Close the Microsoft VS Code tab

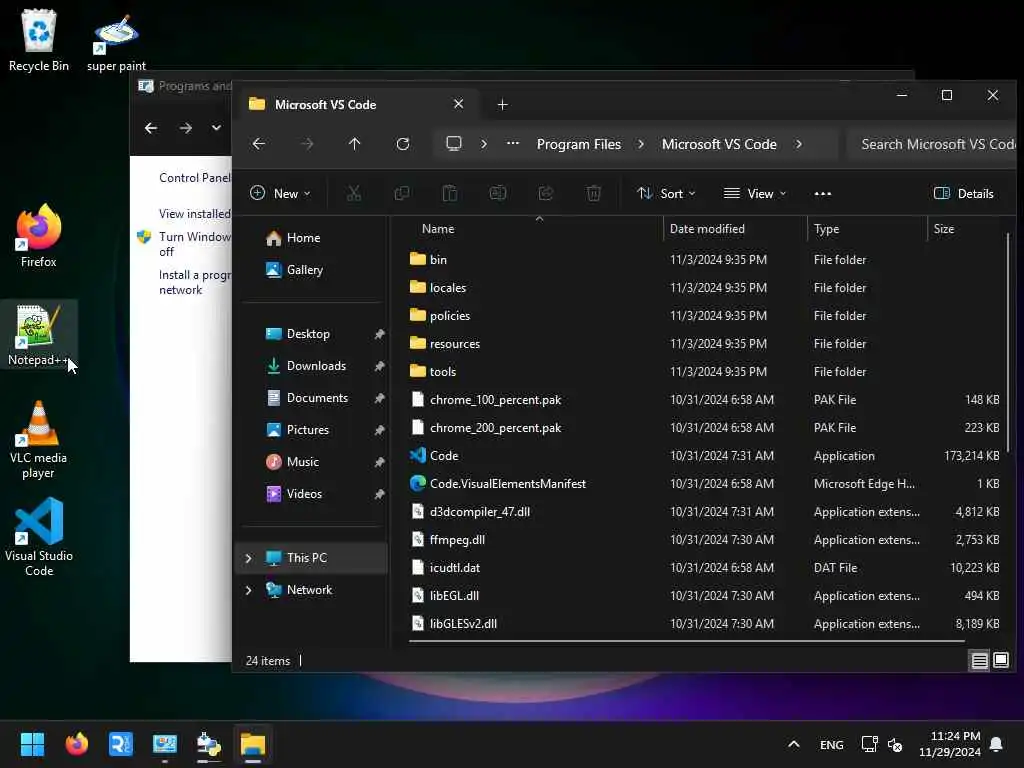458,104
